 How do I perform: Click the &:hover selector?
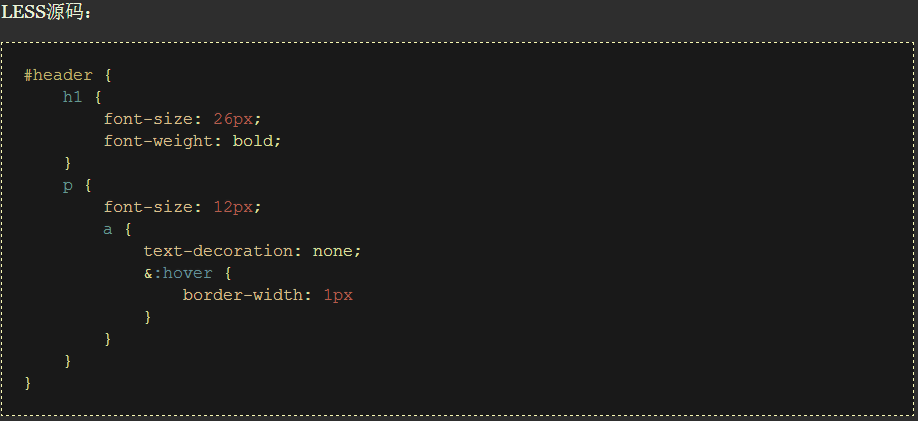pos(178,273)
